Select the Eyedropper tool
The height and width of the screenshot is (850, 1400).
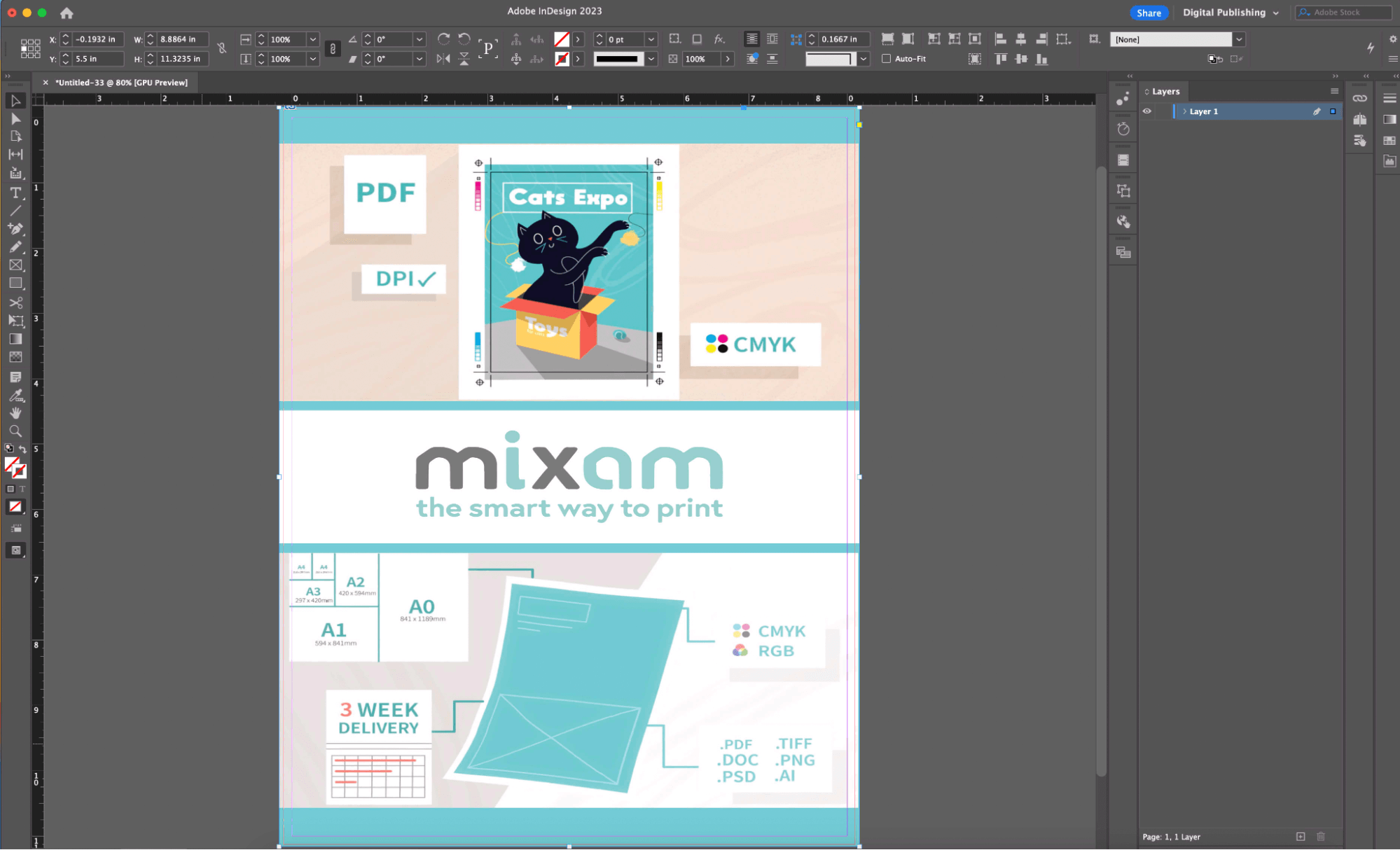pyautogui.click(x=15, y=395)
